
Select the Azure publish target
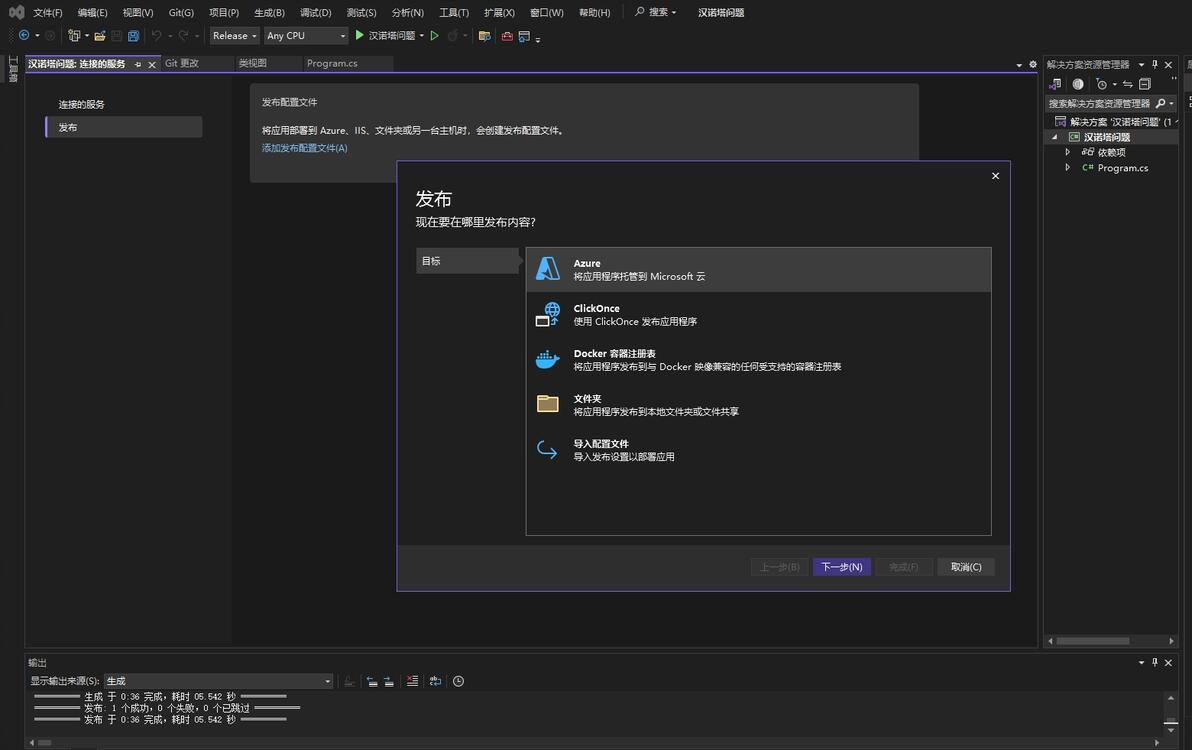[758, 270]
